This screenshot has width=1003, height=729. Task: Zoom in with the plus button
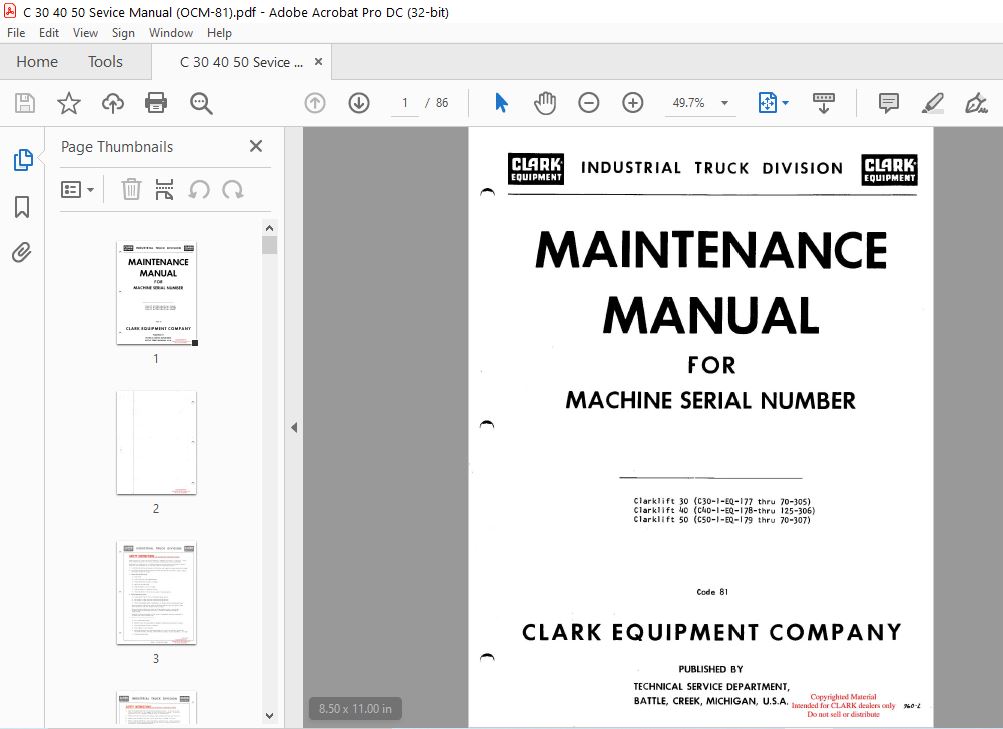tap(633, 103)
